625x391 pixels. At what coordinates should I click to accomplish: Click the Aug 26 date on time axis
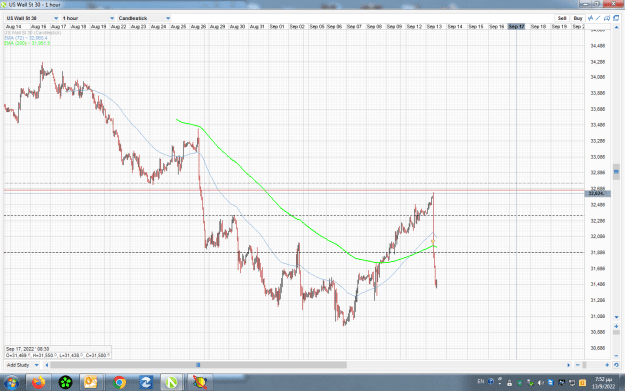click(198, 27)
